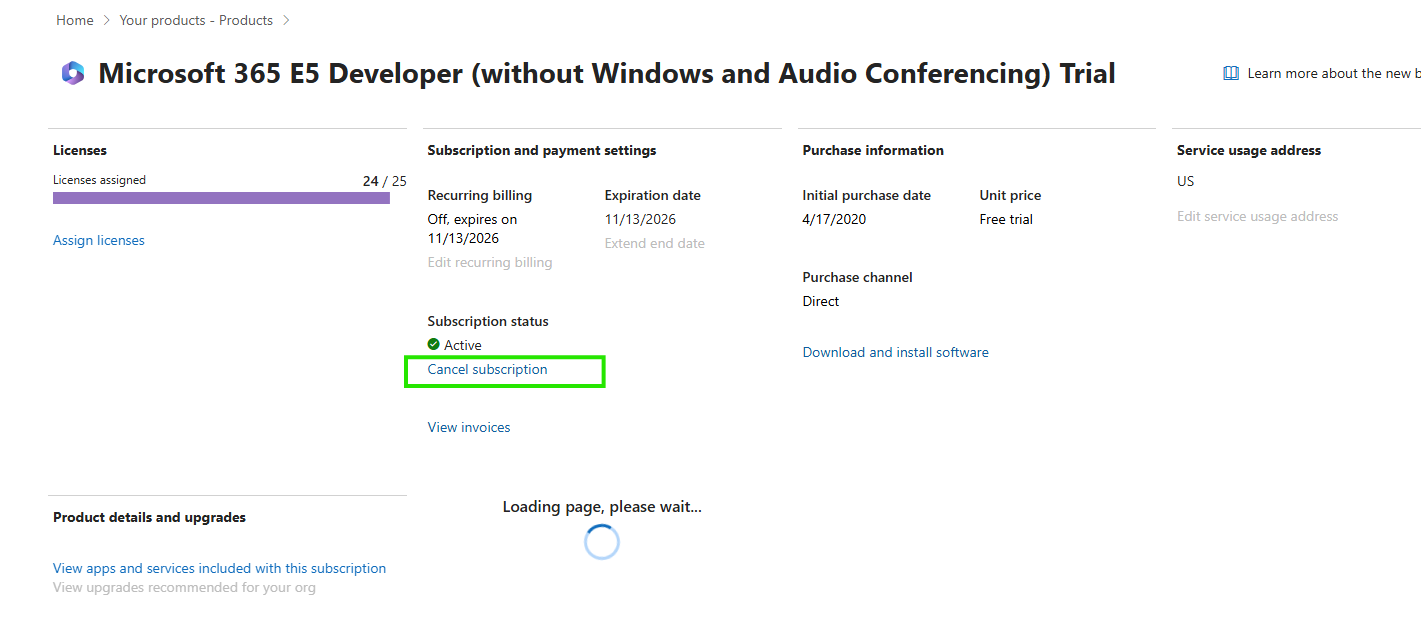Go to Home in the breadcrumb

[x=75, y=20]
